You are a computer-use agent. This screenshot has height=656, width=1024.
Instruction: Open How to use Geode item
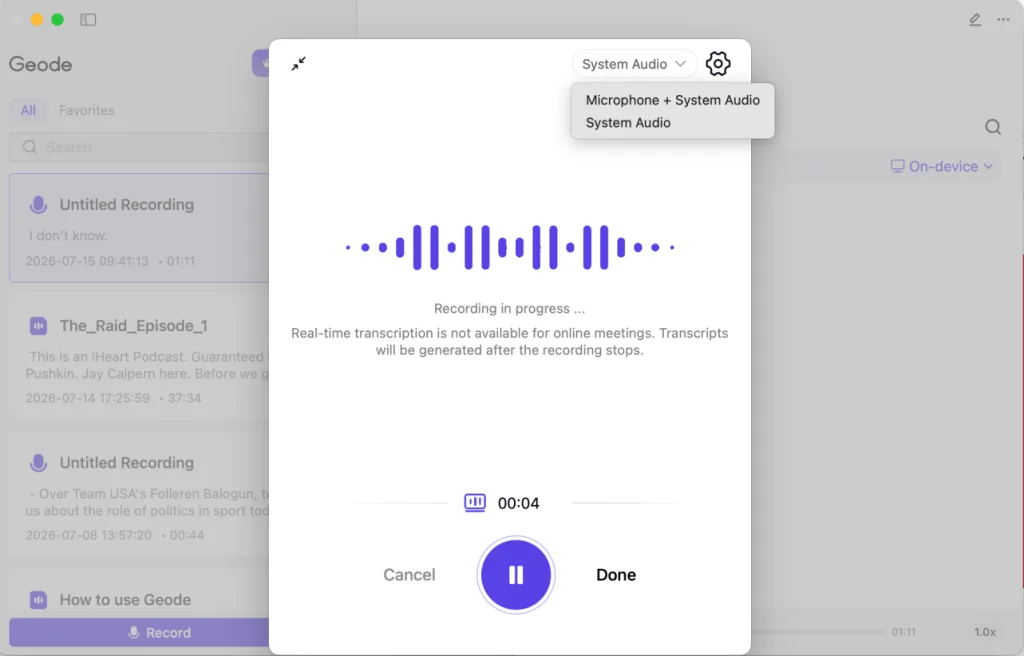pyautogui.click(x=139, y=595)
